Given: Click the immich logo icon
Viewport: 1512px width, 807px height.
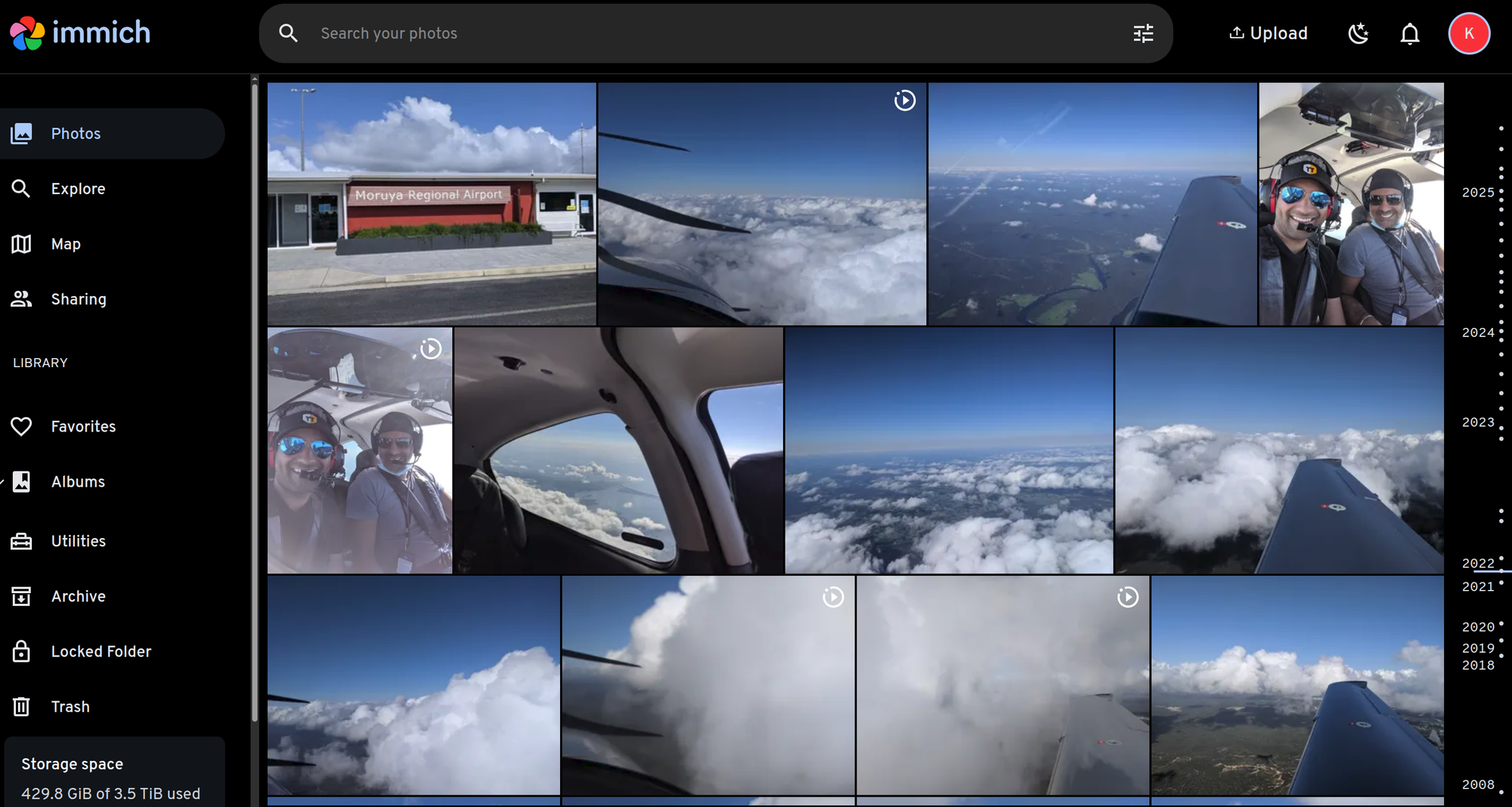Looking at the screenshot, I should [x=27, y=33].
